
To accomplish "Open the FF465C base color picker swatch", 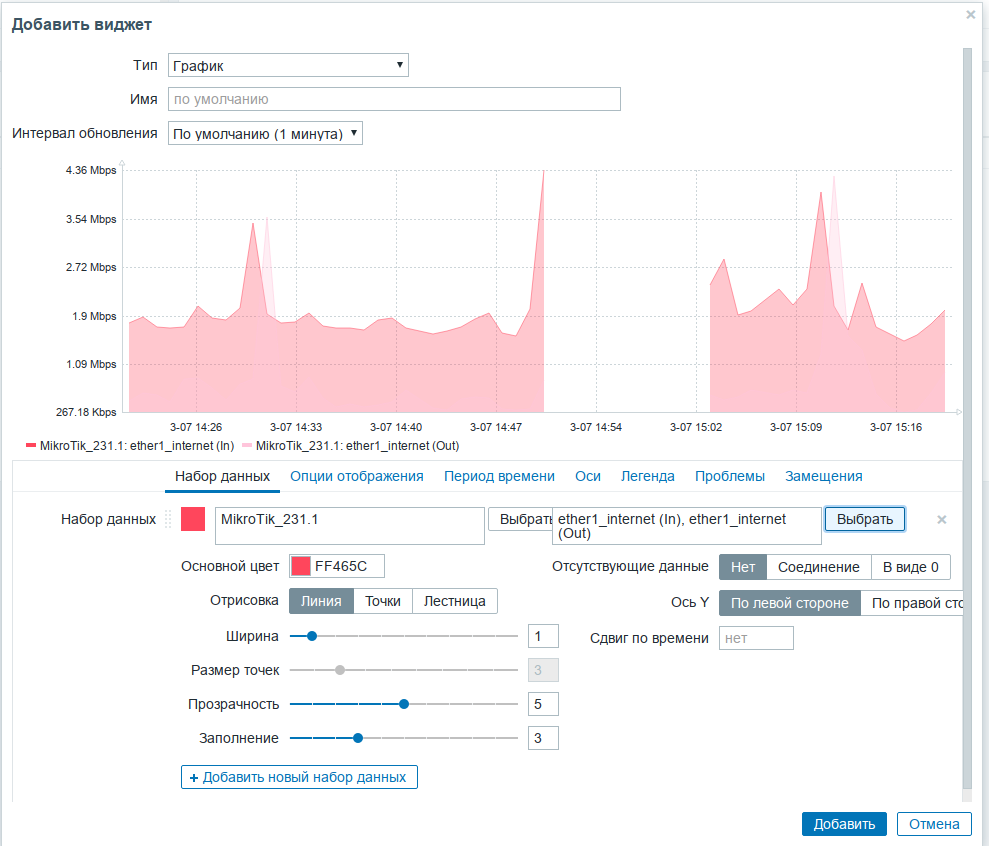I will point(300,566).
